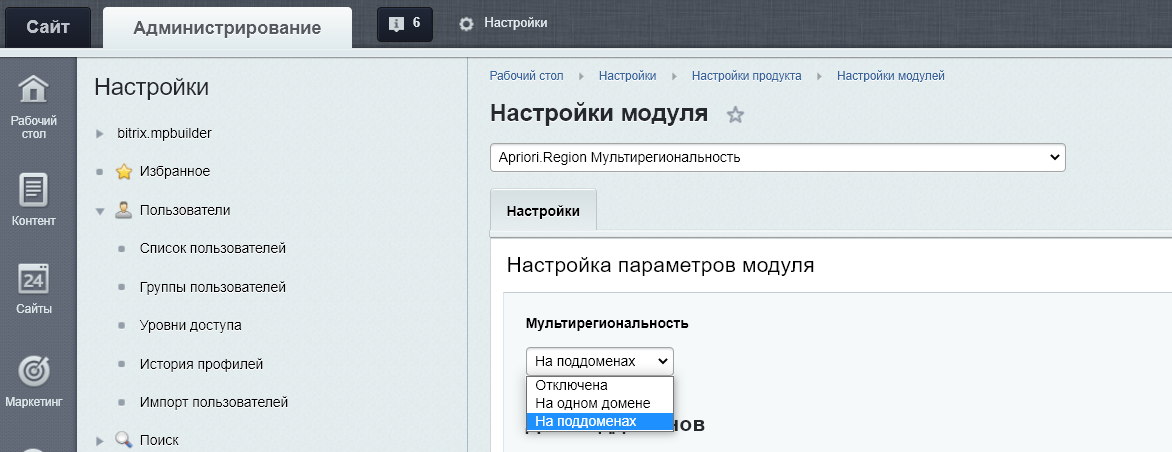Image resolution: width=1172 pixels, height=452 pixels.
Task: Open the Рабочий стол sidebar icon
Action: tap(34, 106)
